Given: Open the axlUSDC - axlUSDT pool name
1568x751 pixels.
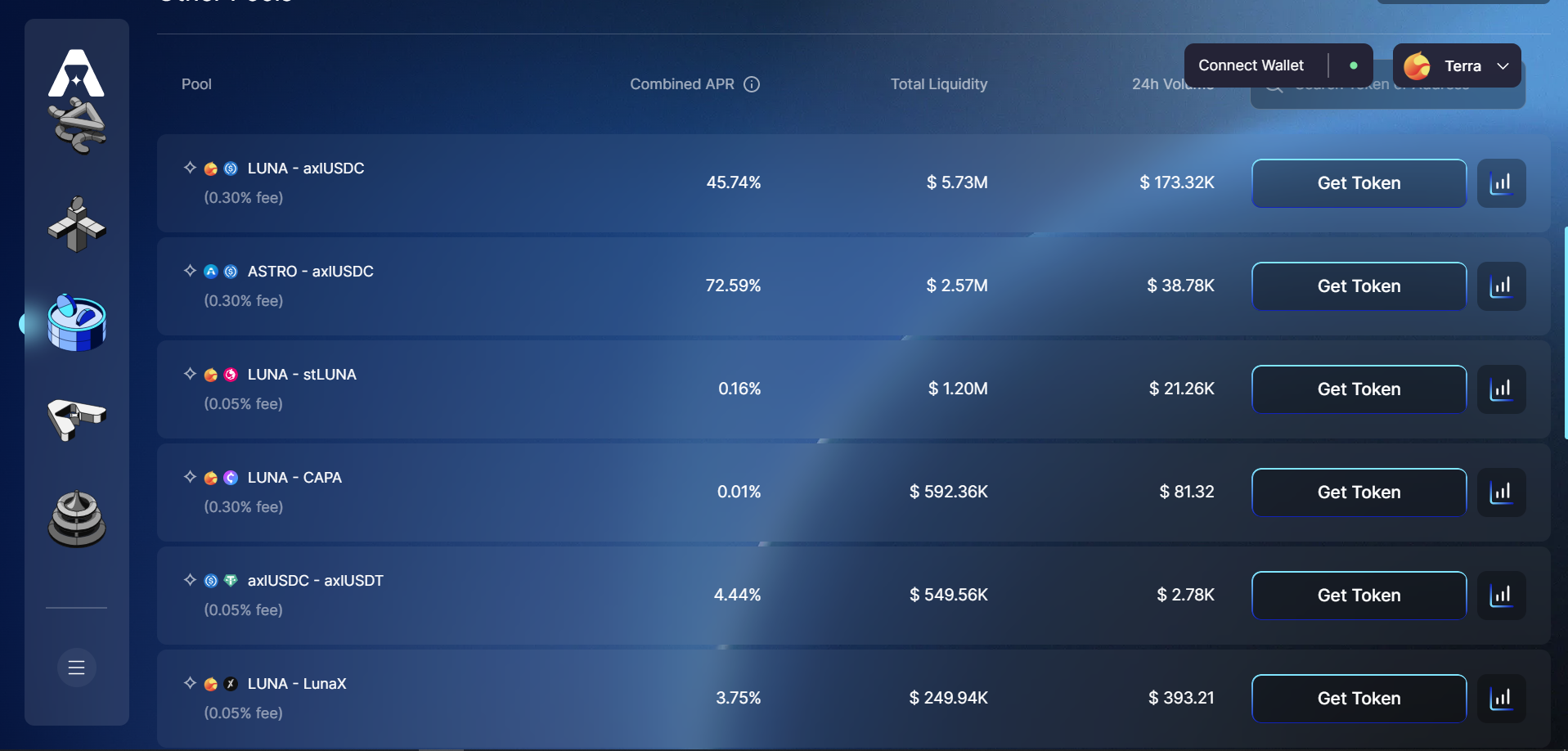Looking at the screenshot, I should [x=315, y=580].
